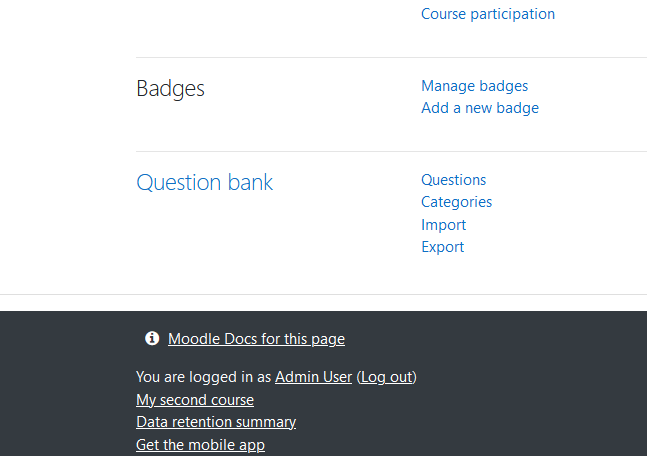Image resolution: width=647 pixels, height=456 pixels.
Task: Open Data retention summary
Action: 216,422
